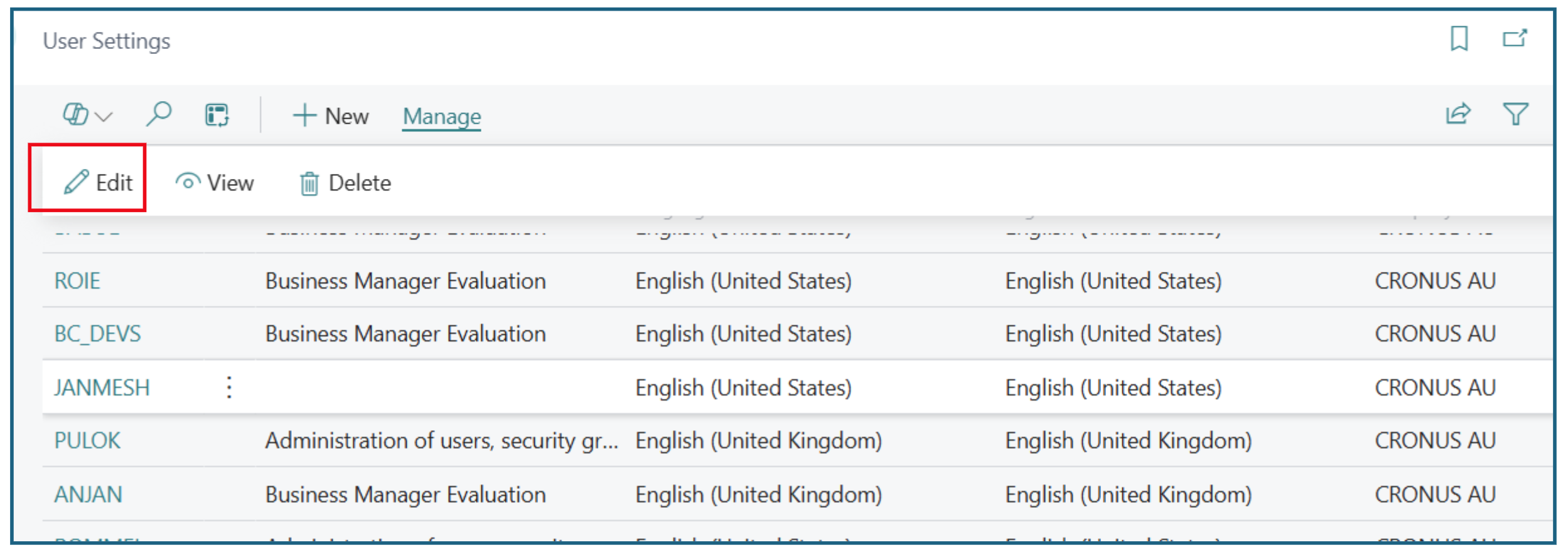Click the Delete trash action
The height and width of the screenshot is (550, 1568).
pyautogui.click(x=345, y=183)
